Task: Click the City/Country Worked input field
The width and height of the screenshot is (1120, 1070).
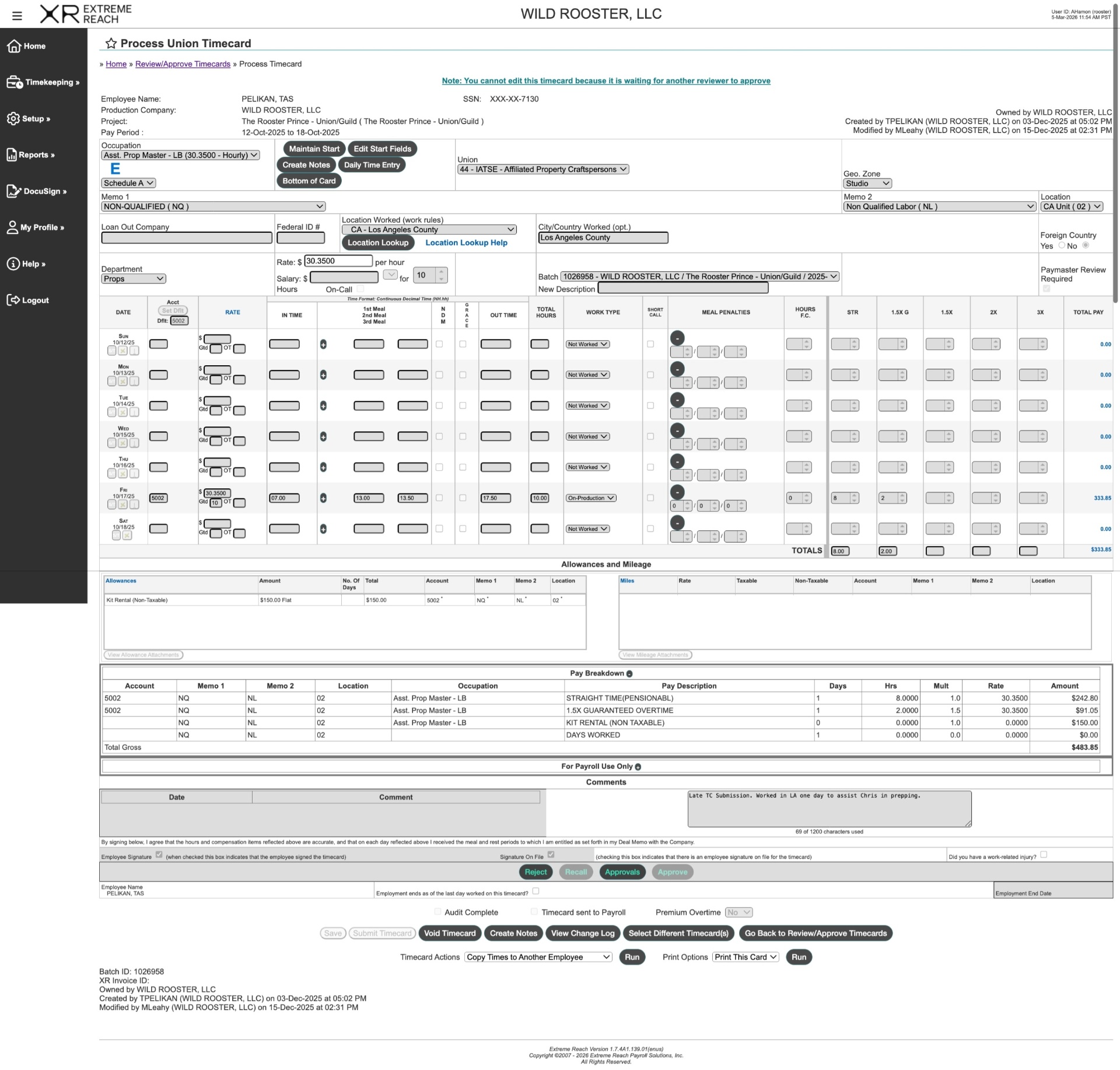Action: tap(603, 237)
